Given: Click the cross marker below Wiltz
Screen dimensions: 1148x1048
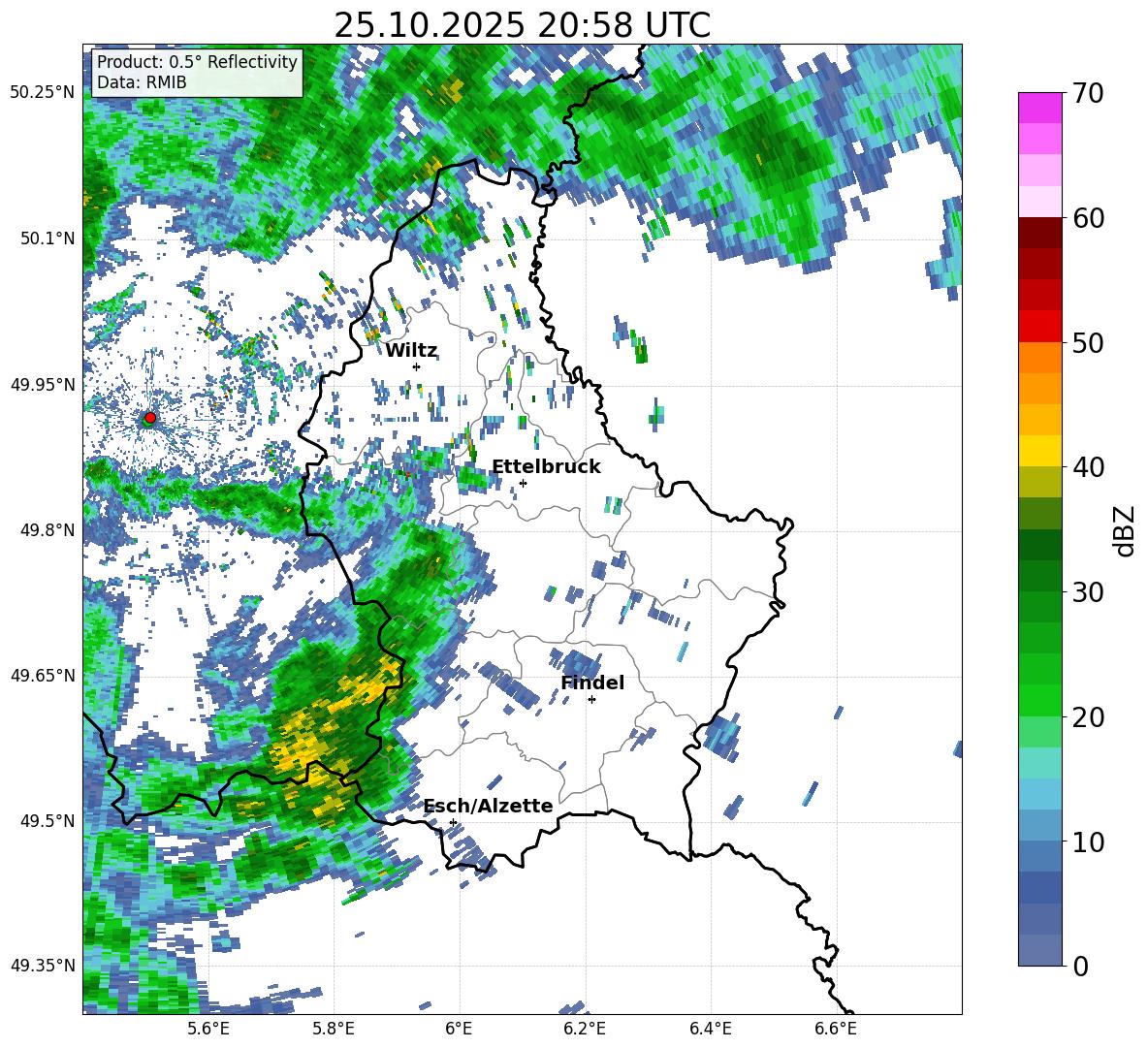Looking at the screenshot, I should click(x=417, y=366).
